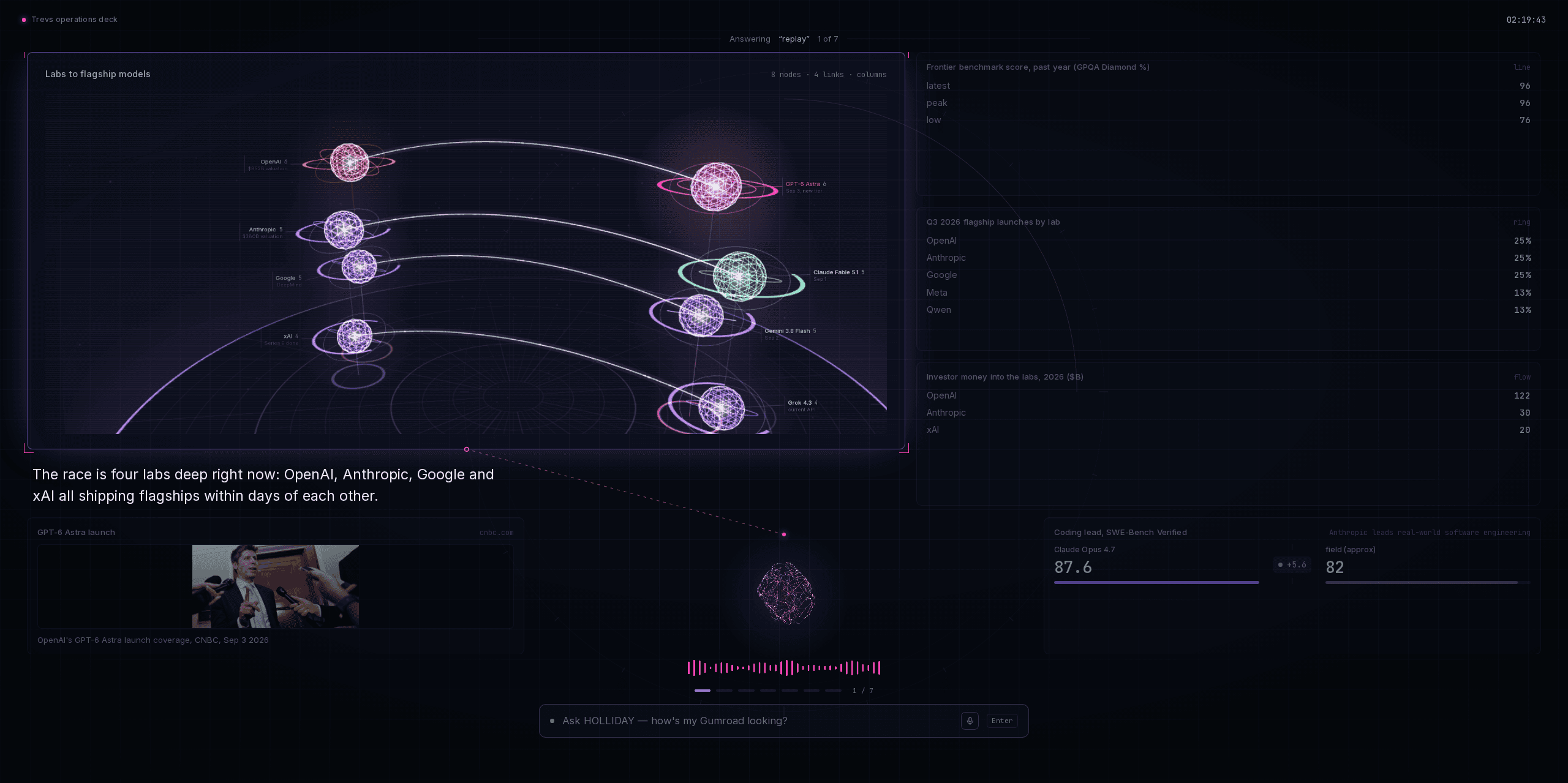
Task: Click the Google 25% launches row
Action: point(1228,275)
